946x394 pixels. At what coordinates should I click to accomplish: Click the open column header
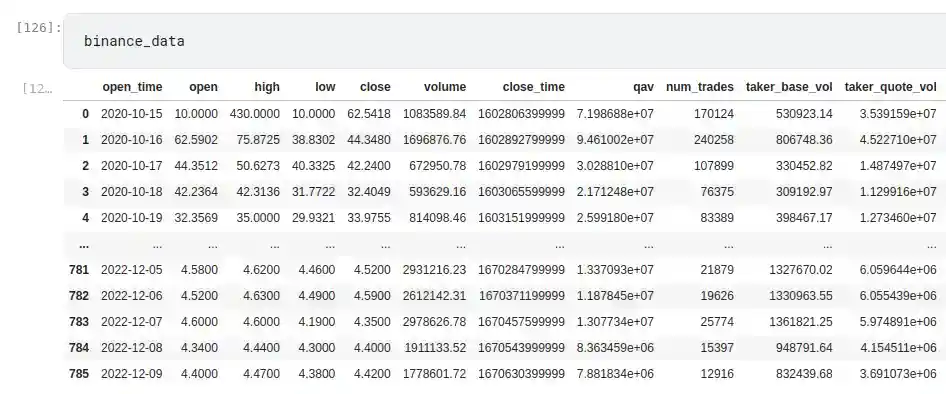tap(203, 87)
